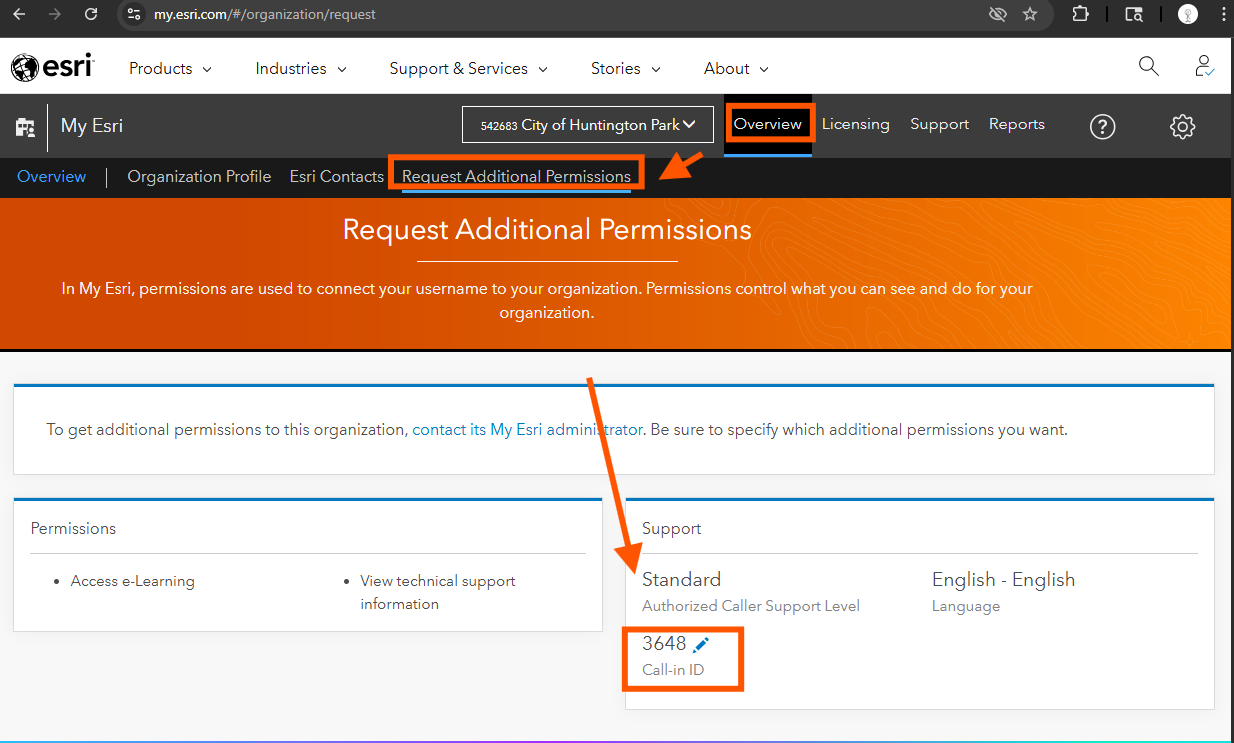Open the Overview sub-navigation link
This screenshot has width=1234, height=743.
point(52,176)
